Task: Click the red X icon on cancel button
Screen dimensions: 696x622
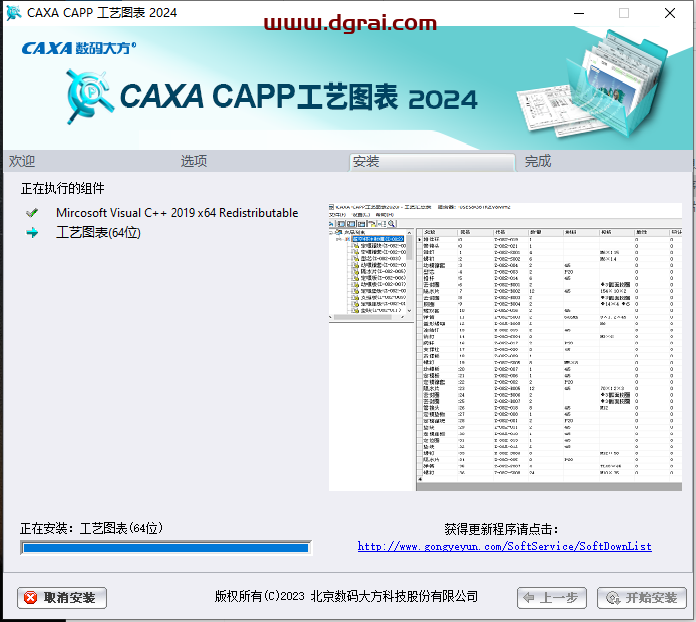Action: click(31, 598)
